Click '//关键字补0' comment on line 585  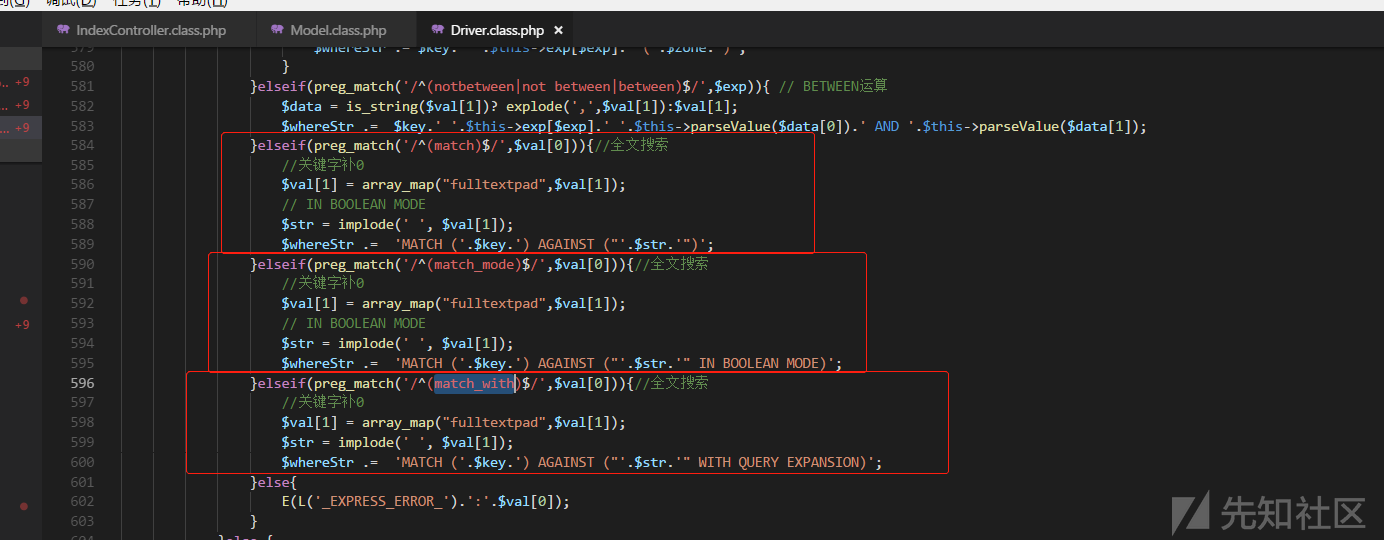click(323, 165)
